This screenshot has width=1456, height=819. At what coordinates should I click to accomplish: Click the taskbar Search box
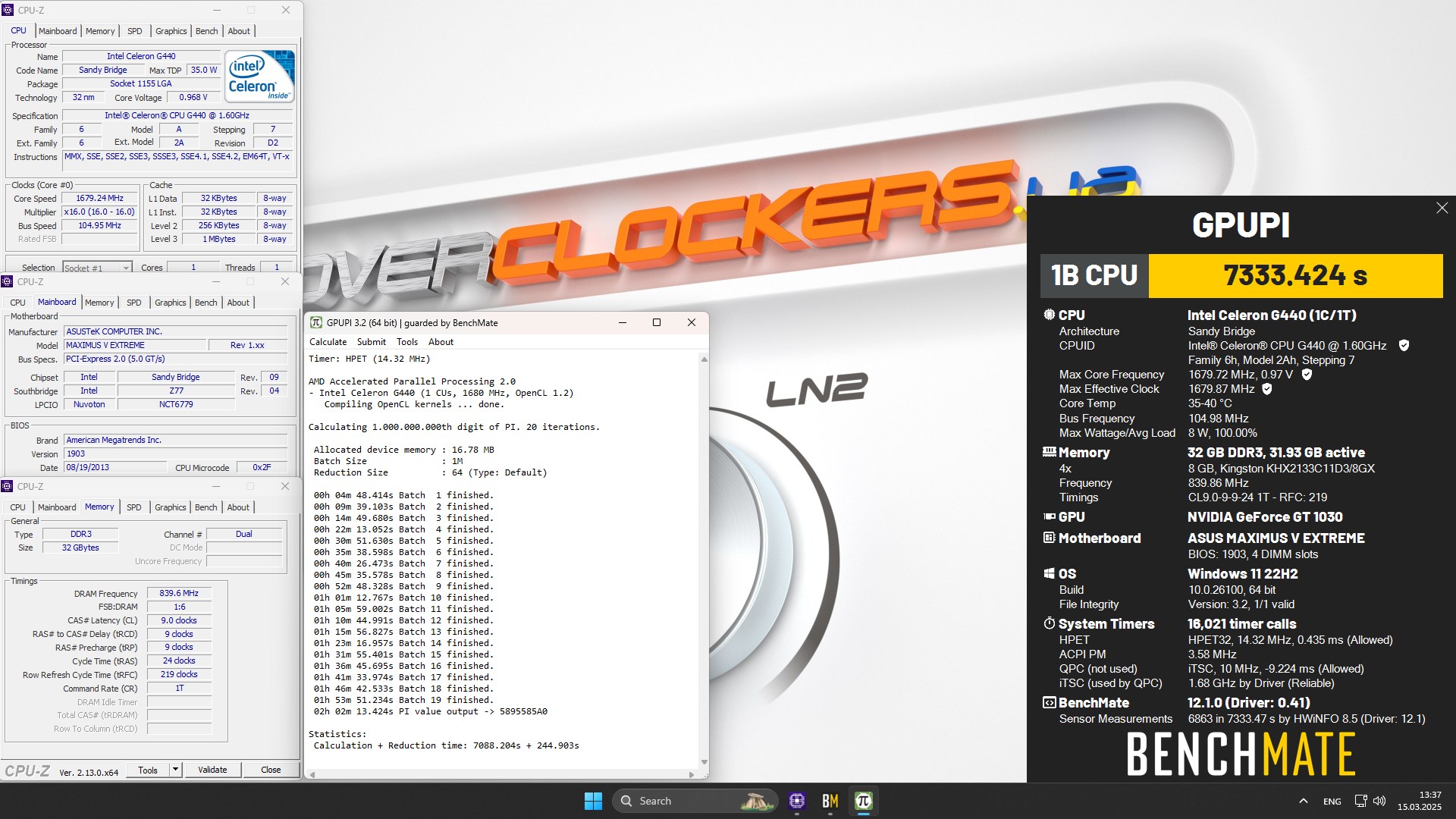[x=695, y=801]
